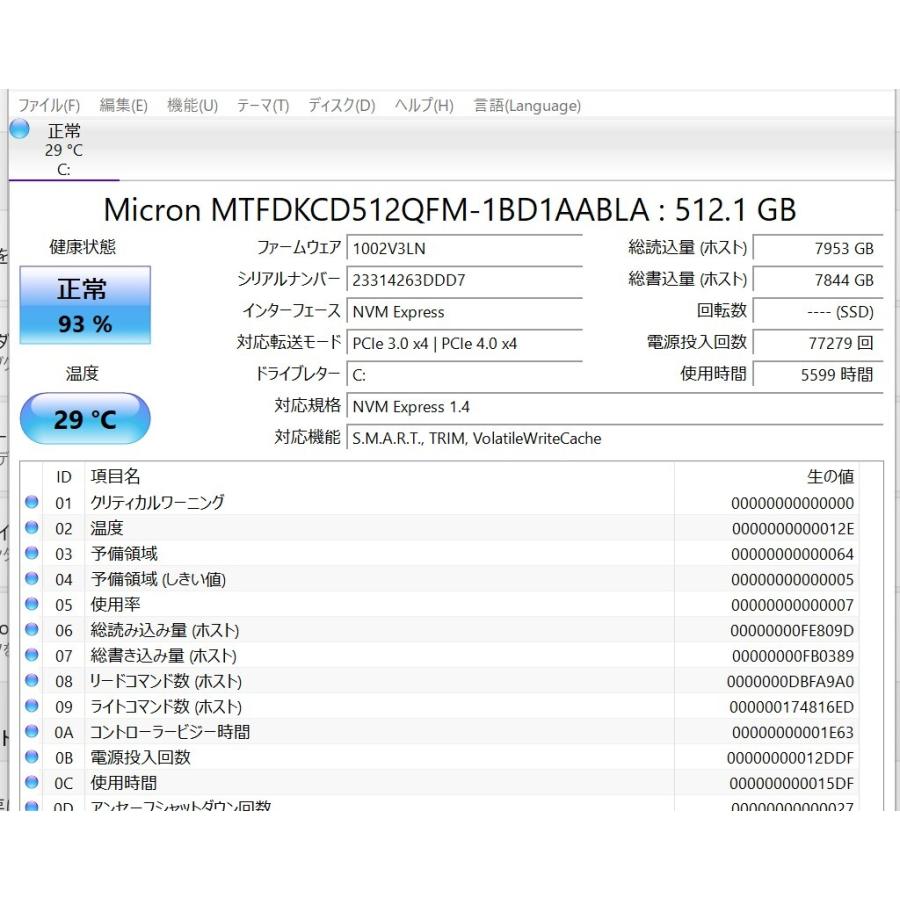
Task: Select the 総読み込み量 (ホスト) attribute row
Action: [x=440, y=630]
